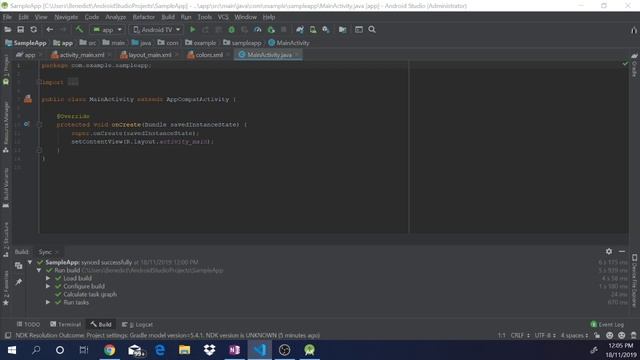Open Build panel settings gear icon

(609, 251)
